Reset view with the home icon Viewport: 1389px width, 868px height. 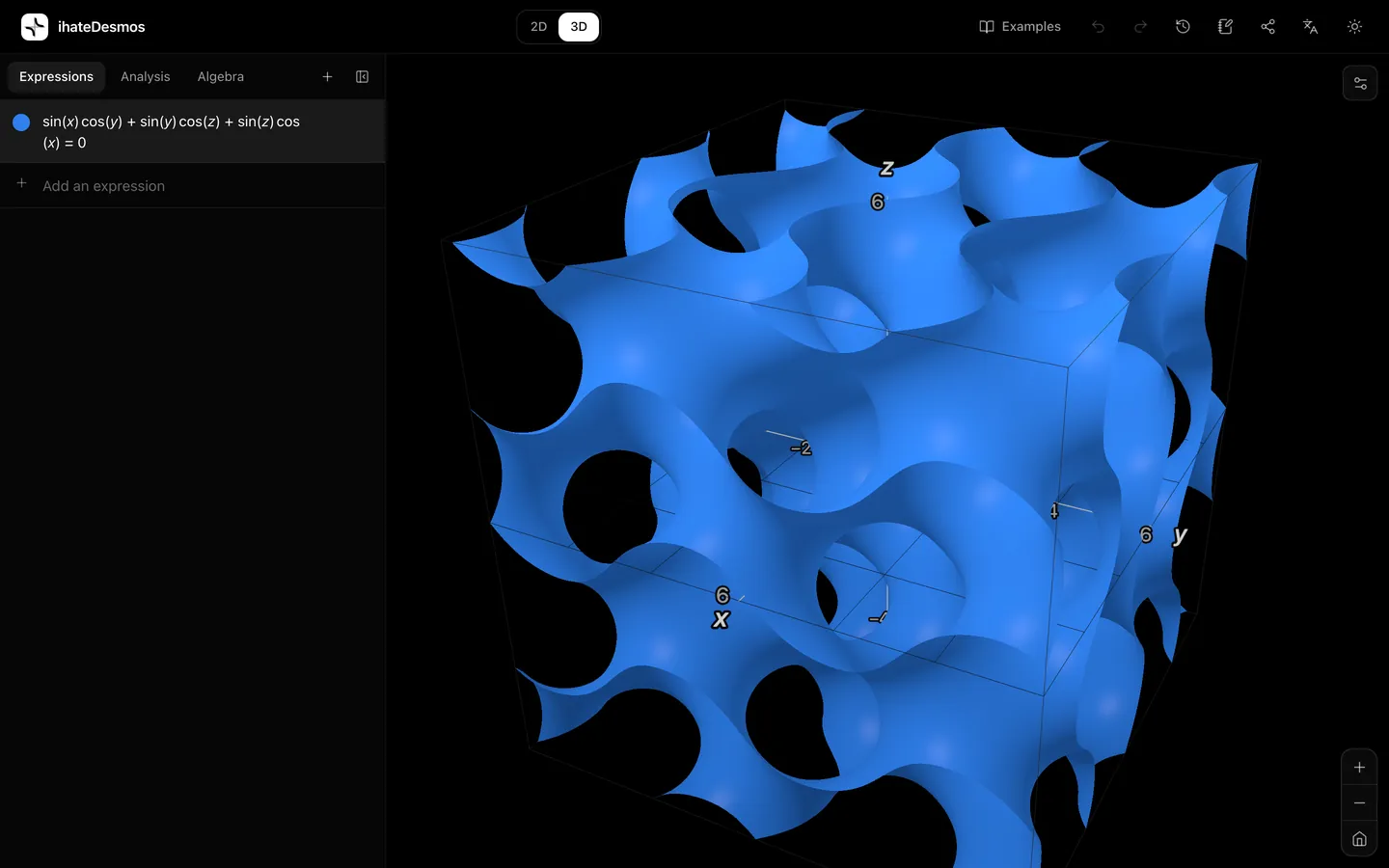(1359, 839)
